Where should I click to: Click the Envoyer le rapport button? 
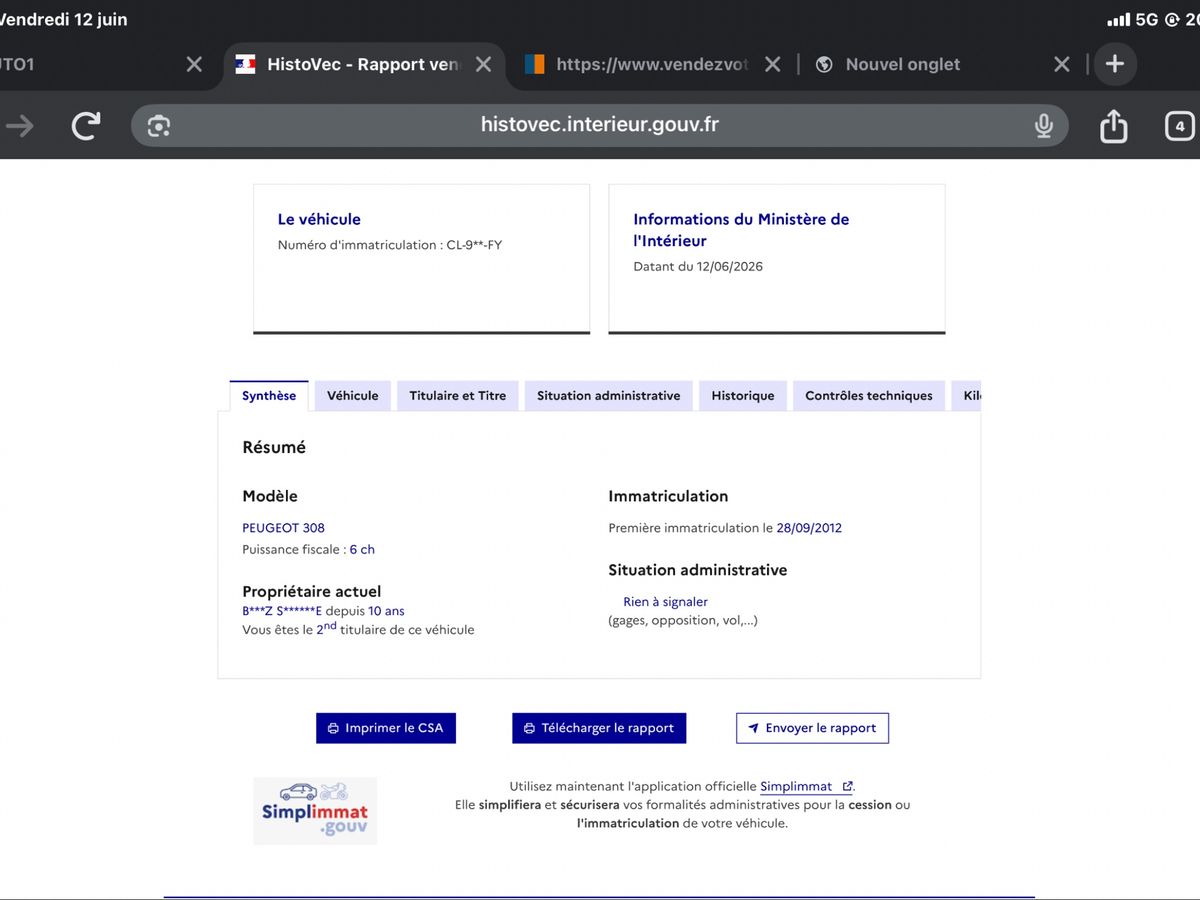(812, 728)
